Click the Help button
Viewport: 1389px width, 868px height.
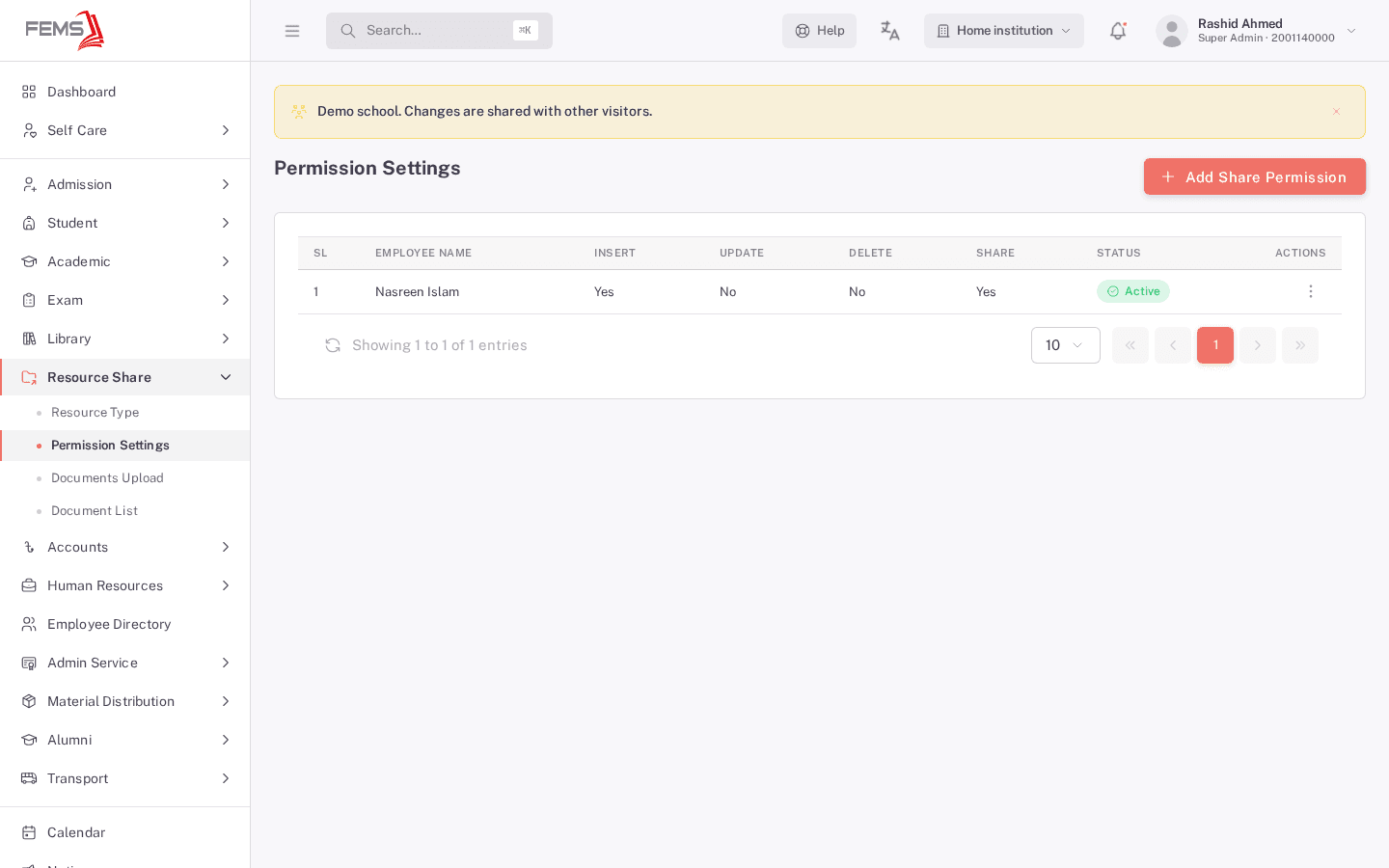tap(819, 31)
